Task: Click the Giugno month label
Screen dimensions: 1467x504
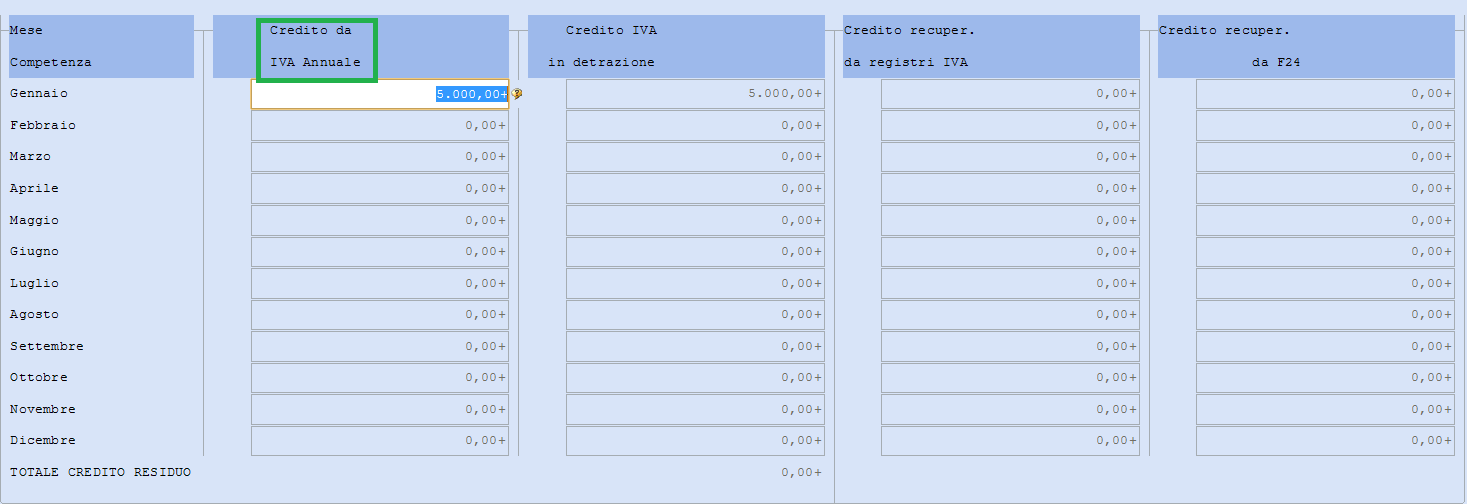Action: (34, 251)
